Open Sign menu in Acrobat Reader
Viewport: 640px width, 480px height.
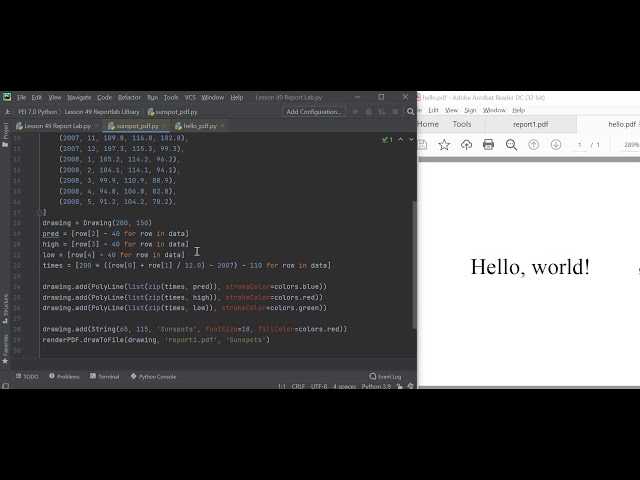tap(470, 110)
